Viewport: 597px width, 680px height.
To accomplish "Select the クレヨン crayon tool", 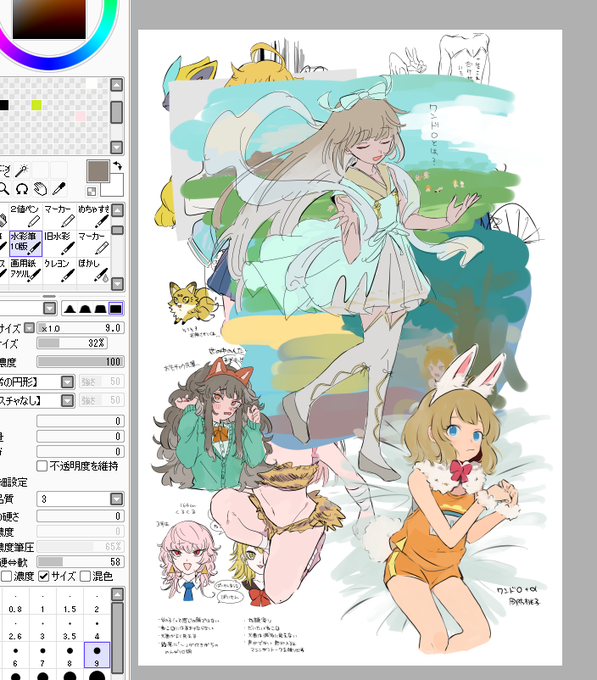I will [x=59, y=270].
